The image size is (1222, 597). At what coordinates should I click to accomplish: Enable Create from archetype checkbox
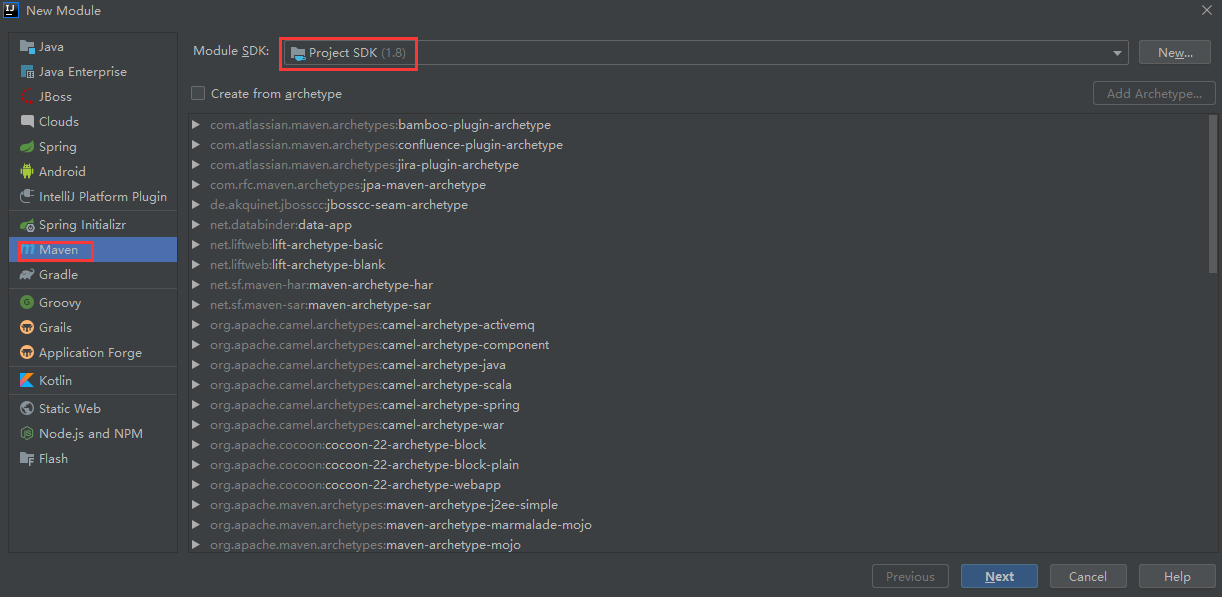tap(198, 93)
